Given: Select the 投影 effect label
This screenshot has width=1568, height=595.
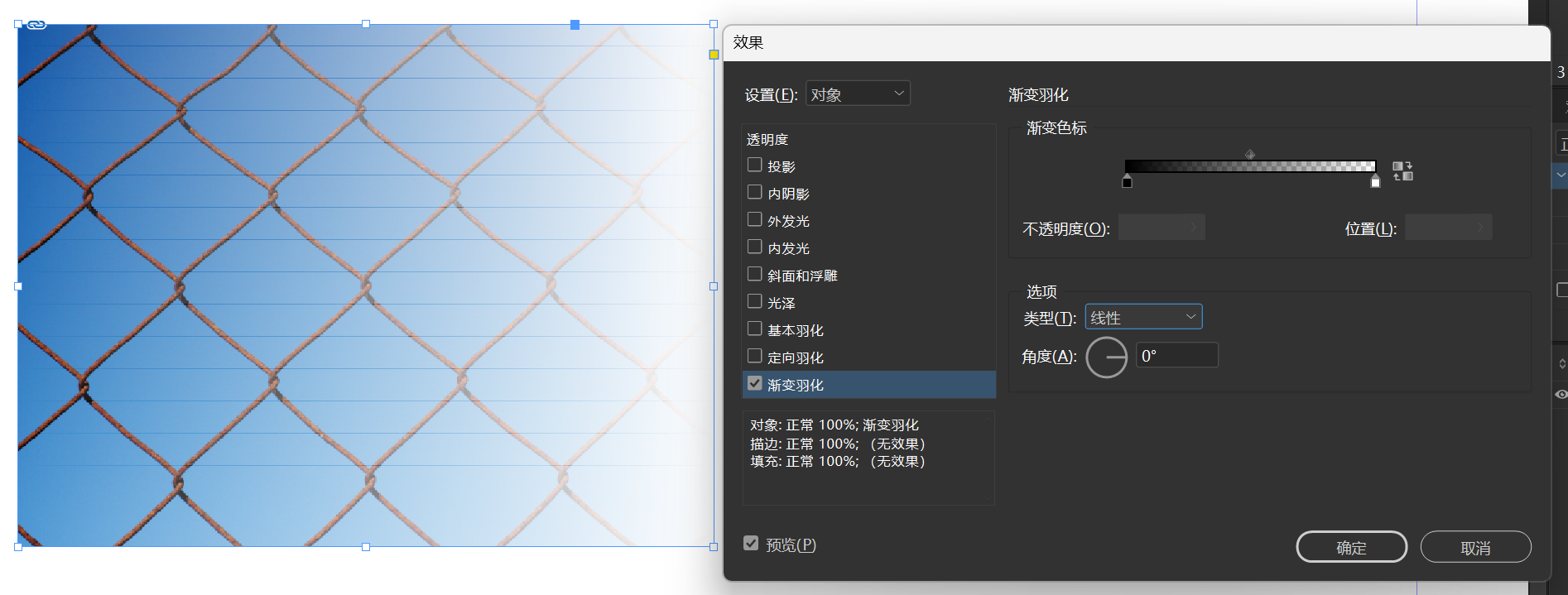Looking at the screenshot, I should [x=781, y=166].
